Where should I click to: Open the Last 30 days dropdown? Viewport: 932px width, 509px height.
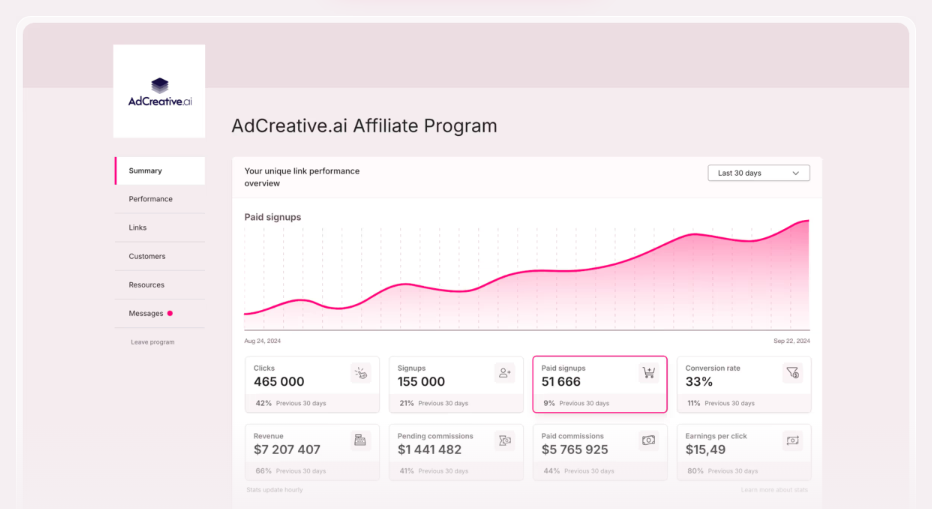pos(758,173)
